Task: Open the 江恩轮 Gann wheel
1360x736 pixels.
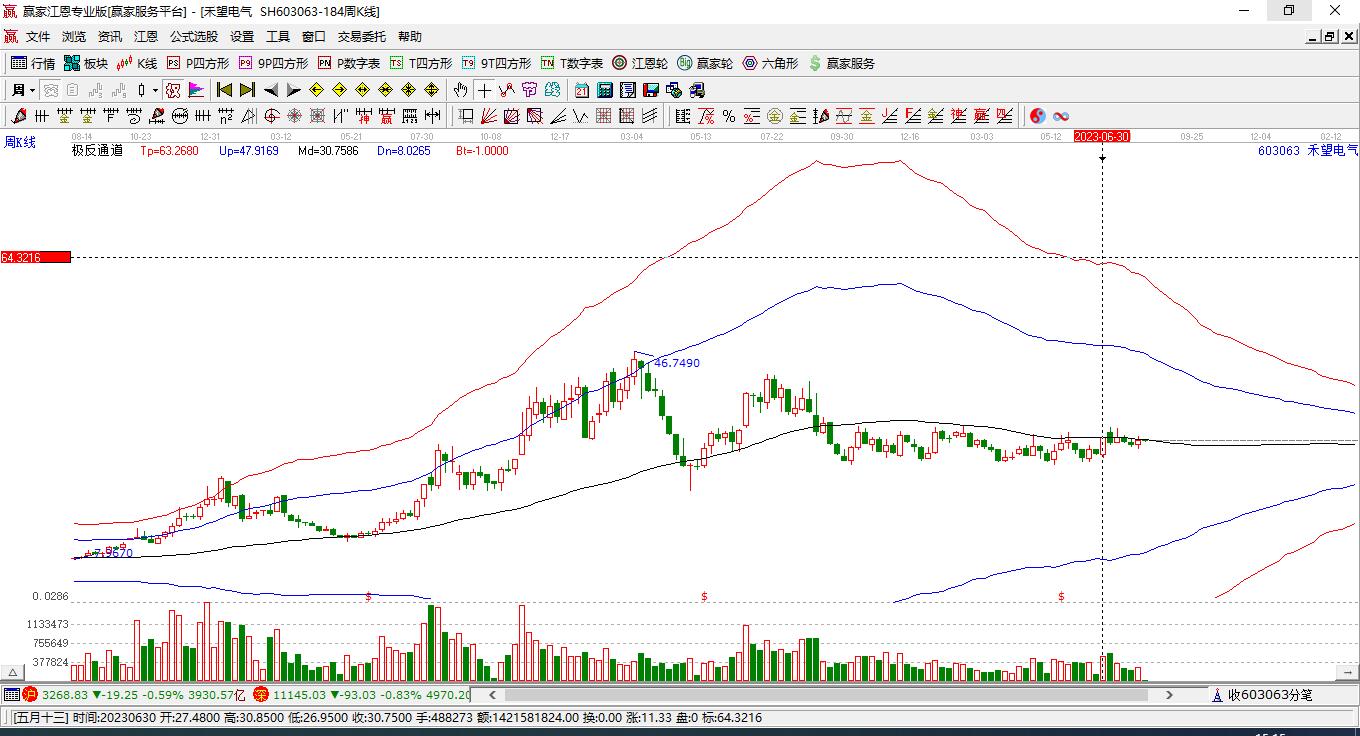Action: [640, 63]
